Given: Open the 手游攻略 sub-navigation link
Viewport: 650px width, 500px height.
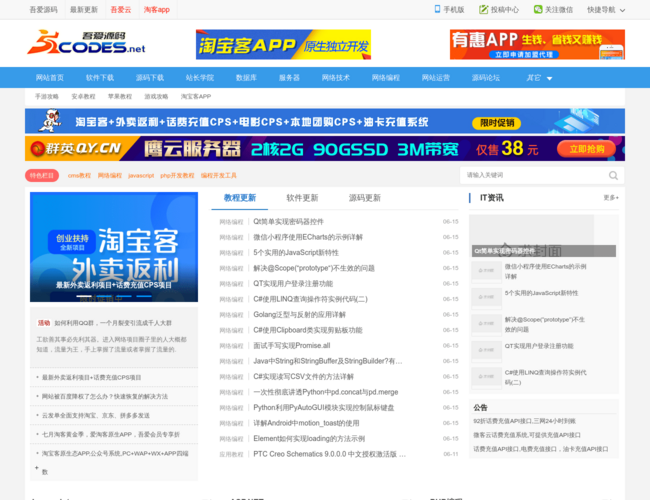Looking at the screenshot, I should point(47,97).
